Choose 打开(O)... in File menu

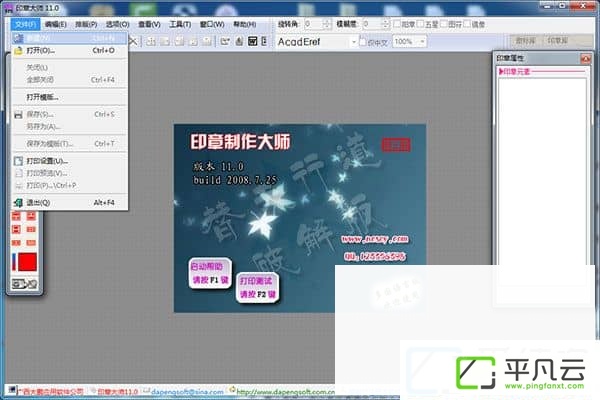coord(69,51)
